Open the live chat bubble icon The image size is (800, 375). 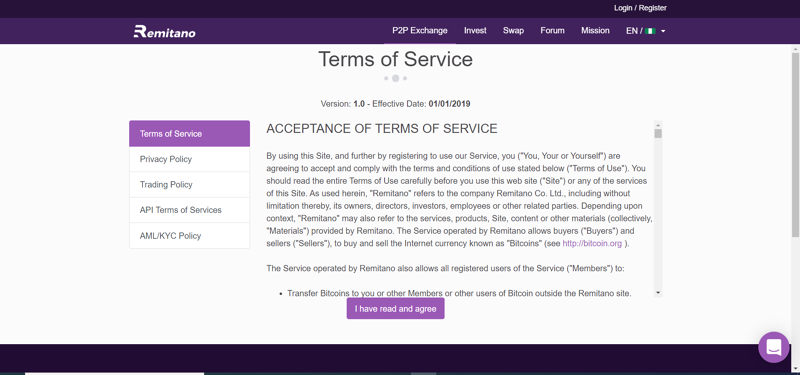pyautogui.click(x=773, y=347)
